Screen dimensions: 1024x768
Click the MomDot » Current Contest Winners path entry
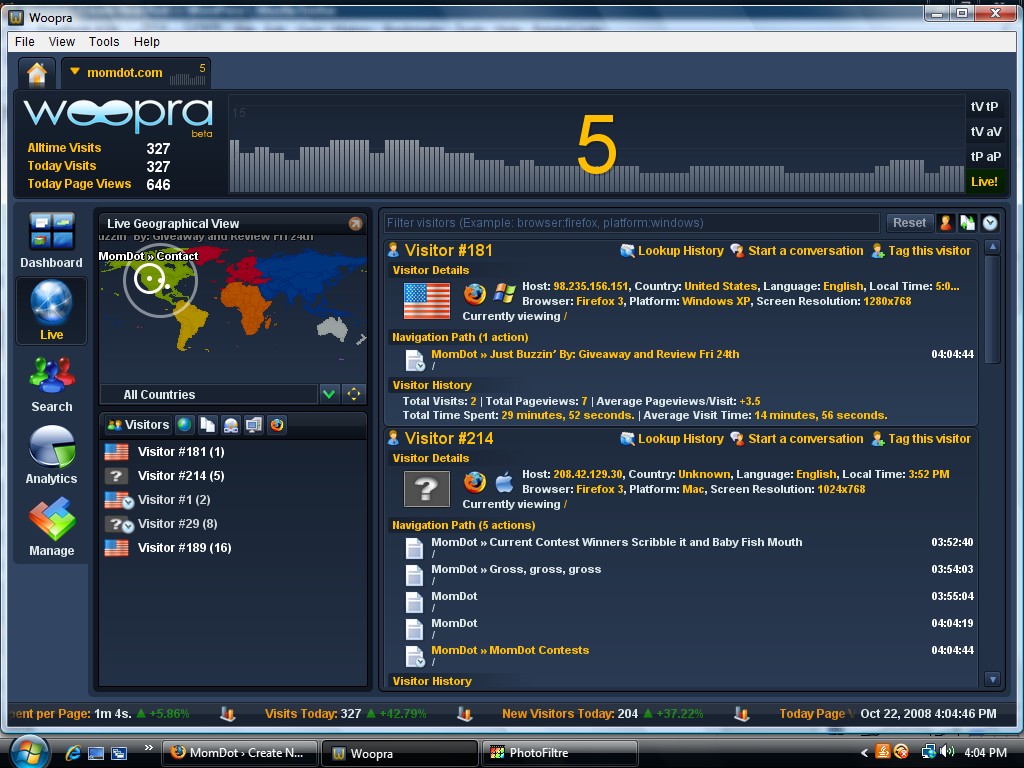616,542
